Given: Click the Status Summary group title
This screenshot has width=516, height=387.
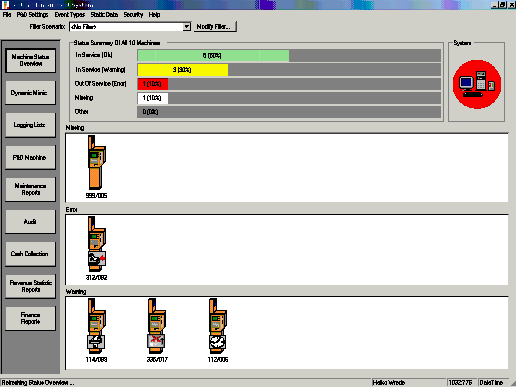Looking at the screenshot, I should [x=117, y=43].
